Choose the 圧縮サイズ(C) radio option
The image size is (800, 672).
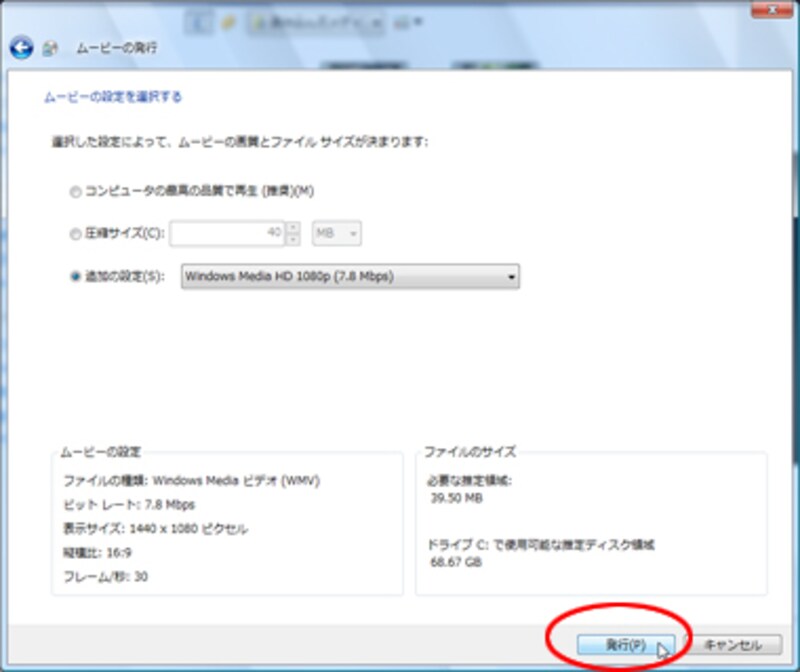pos(76,234)
